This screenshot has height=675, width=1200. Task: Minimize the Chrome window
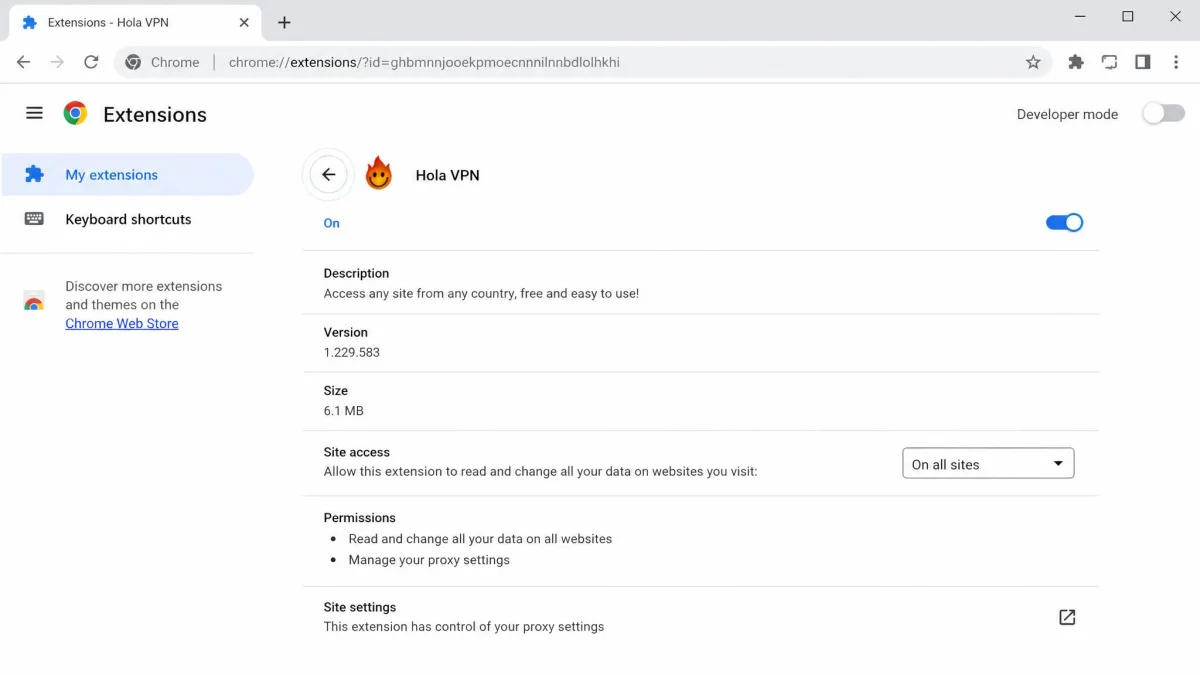point(1080,17)
